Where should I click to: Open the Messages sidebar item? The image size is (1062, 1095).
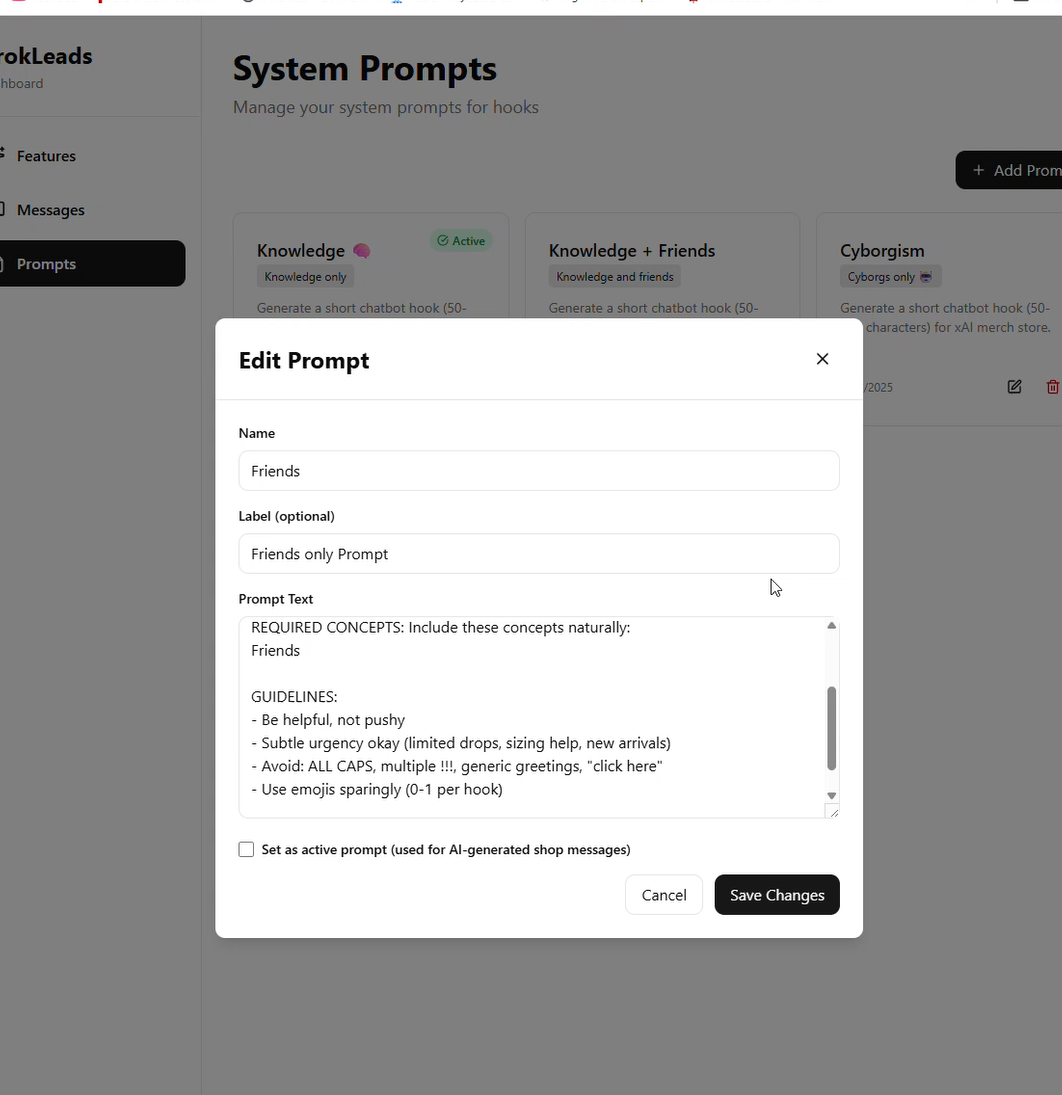(50, 210)
